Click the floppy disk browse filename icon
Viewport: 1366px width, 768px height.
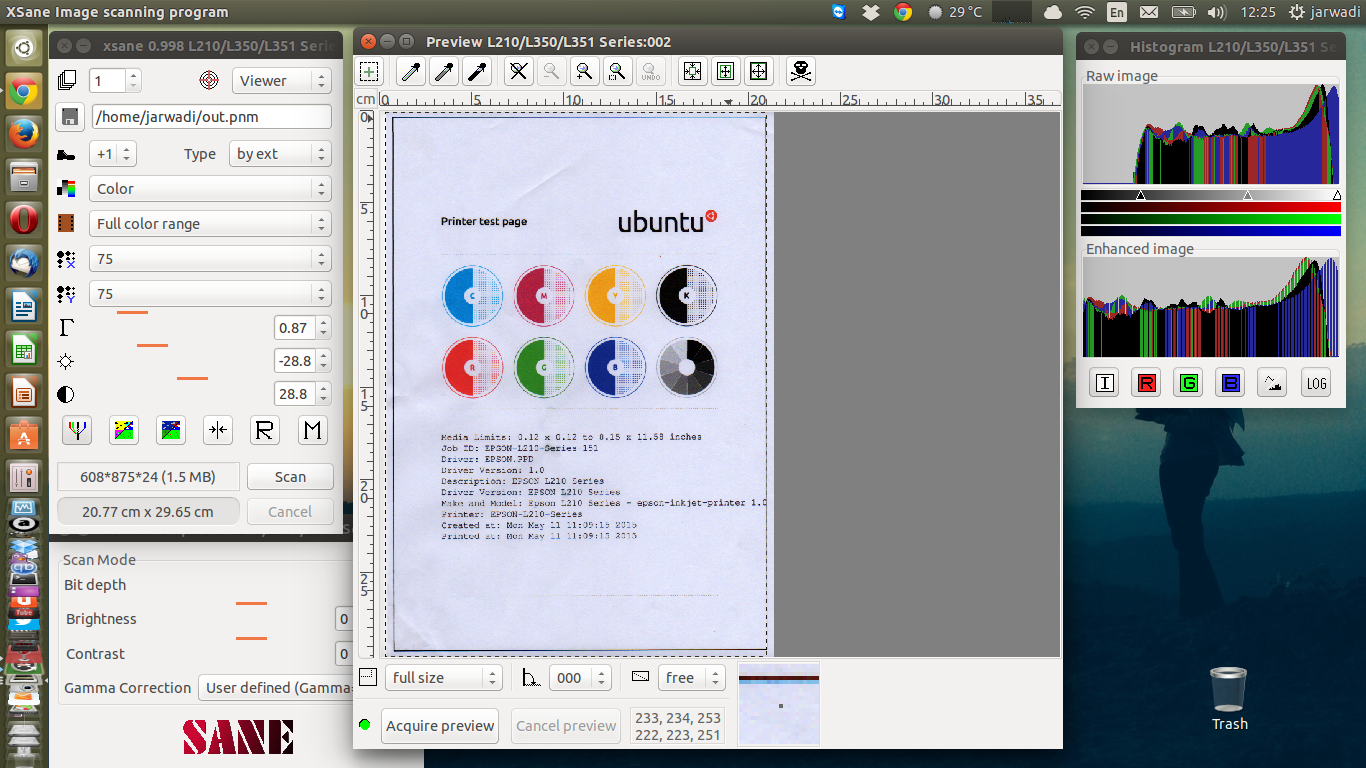click(70, 117)
